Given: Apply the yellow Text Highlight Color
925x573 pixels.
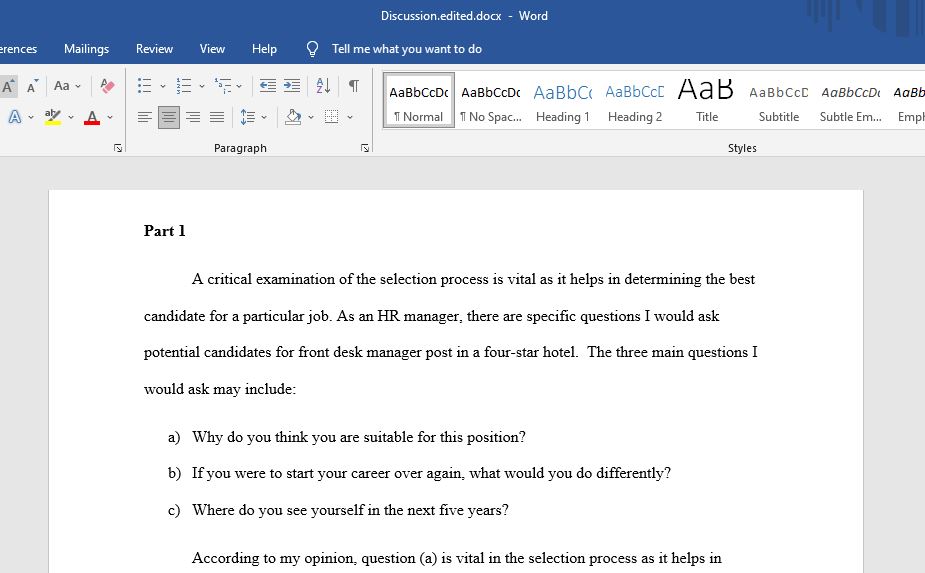Looking at the screenshot, I should pyautogui.click(x=53, y=117).
